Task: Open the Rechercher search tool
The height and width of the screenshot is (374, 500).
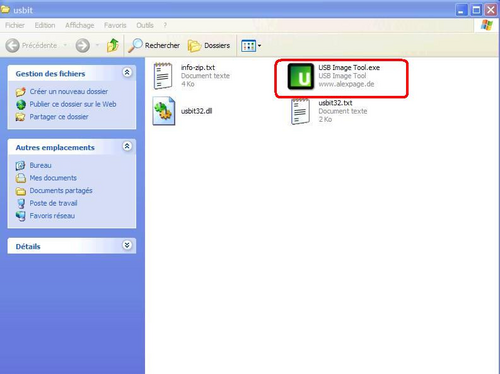Action: (x=154, y=45)
